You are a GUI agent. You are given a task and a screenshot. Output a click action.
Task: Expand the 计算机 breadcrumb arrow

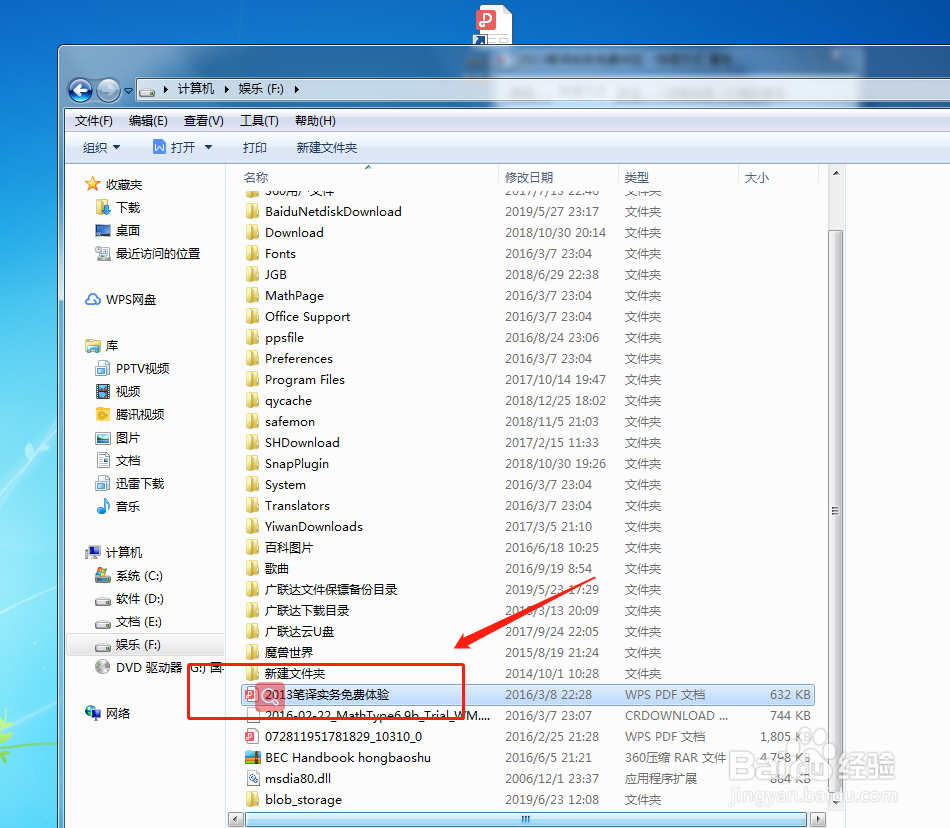227,89
